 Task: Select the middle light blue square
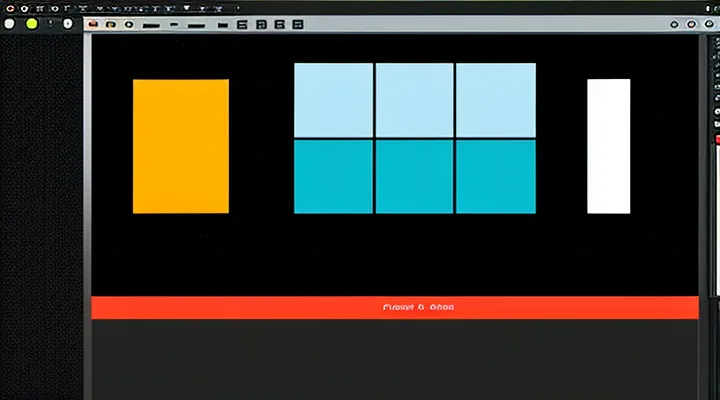coord(414,100)
